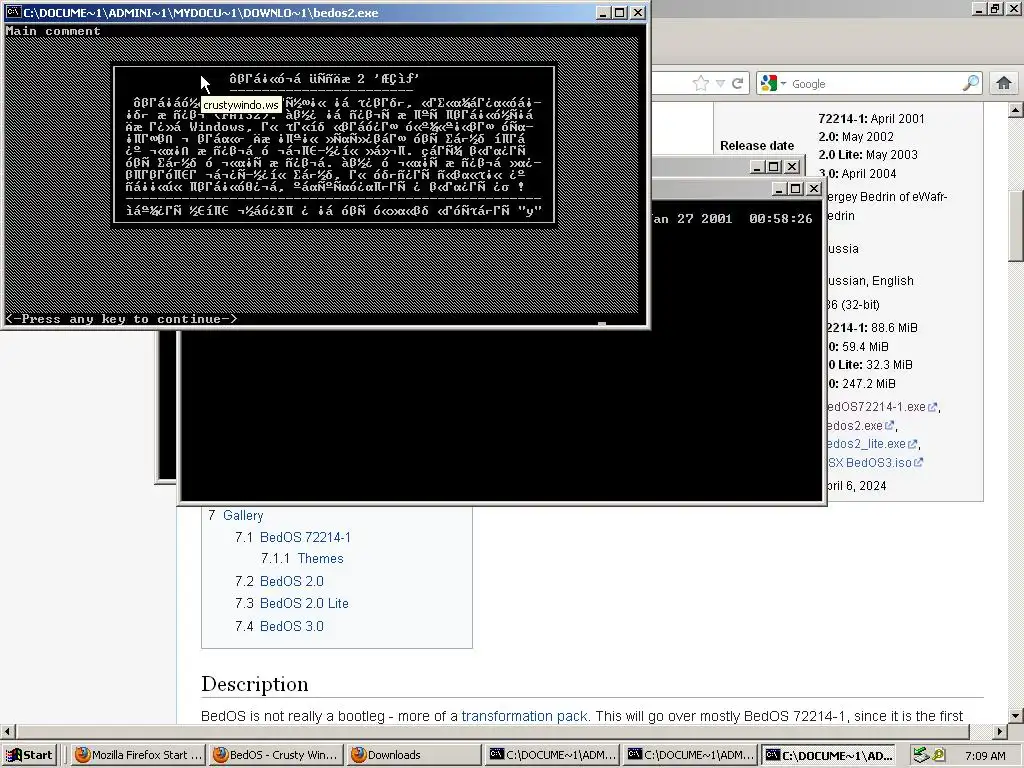Click the Press any key to continue prompt
This screenshot has height=768, width=1024.
tap(121, 319)
